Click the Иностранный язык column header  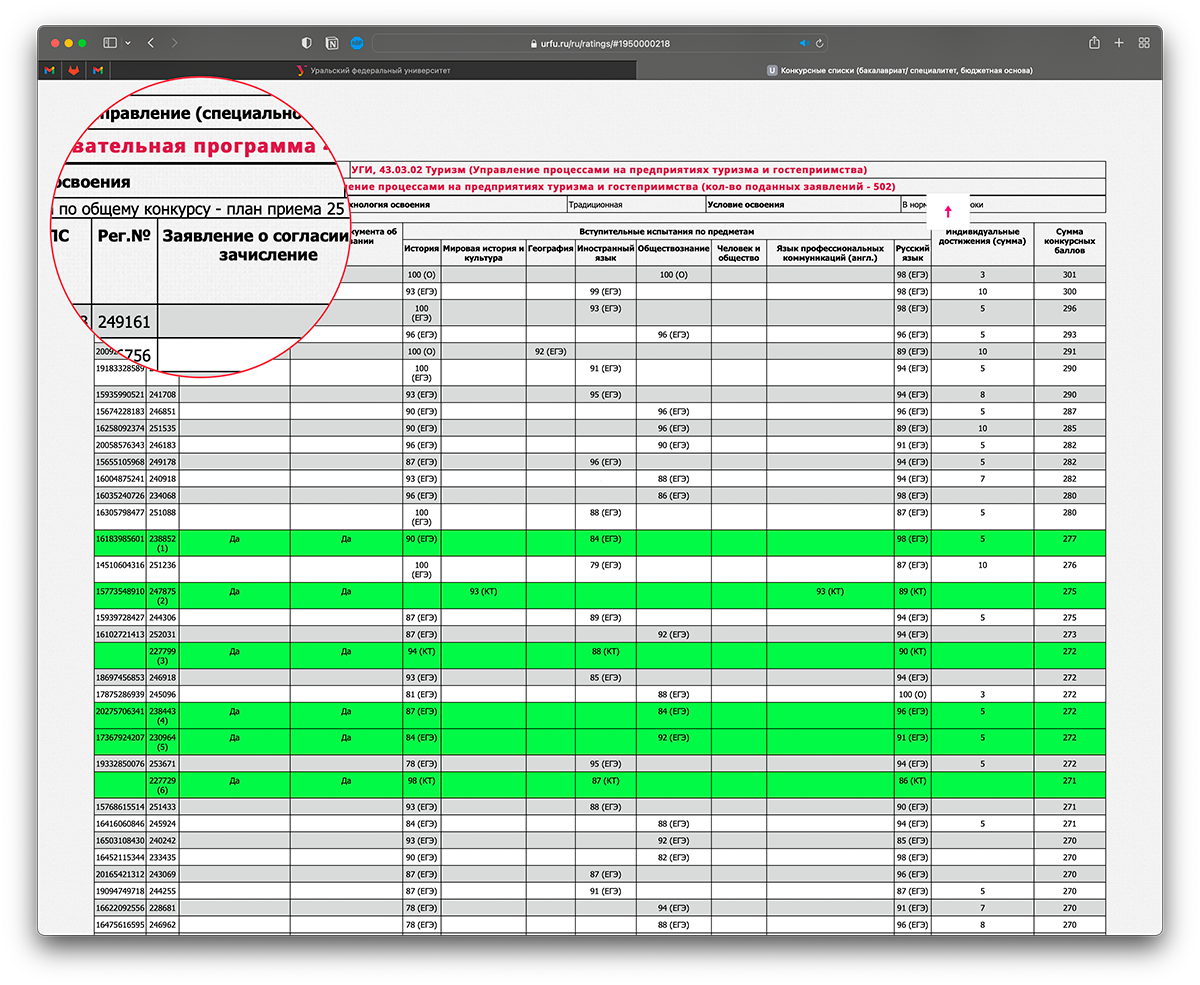(605, 252)
